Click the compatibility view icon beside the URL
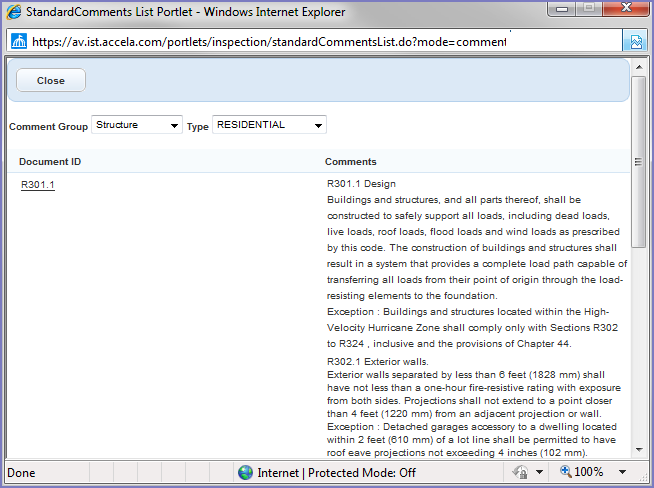The image size is (654, 488). [635, 42]
